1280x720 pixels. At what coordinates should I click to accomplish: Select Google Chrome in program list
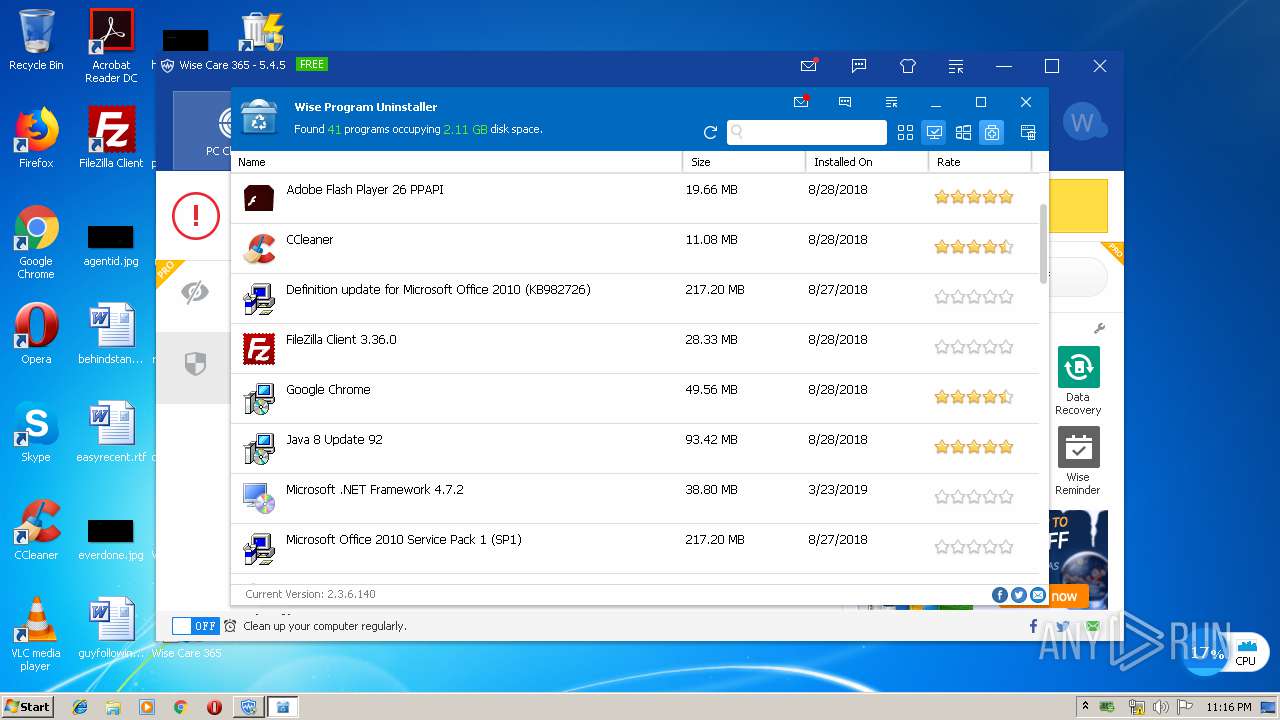[635, 398]
